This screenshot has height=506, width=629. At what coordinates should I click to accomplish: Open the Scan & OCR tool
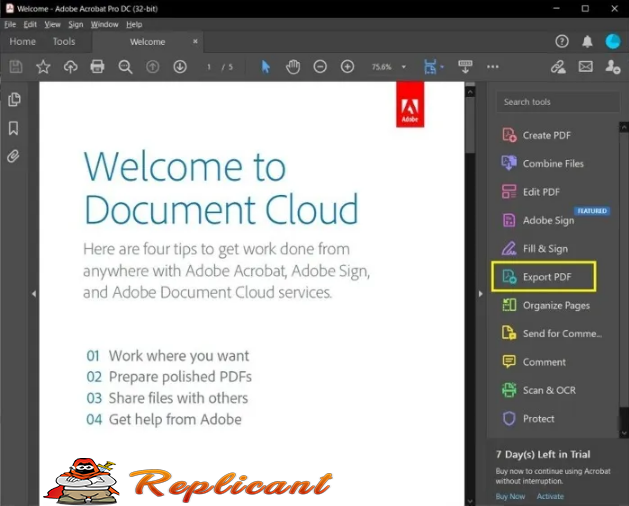point(538,390)
